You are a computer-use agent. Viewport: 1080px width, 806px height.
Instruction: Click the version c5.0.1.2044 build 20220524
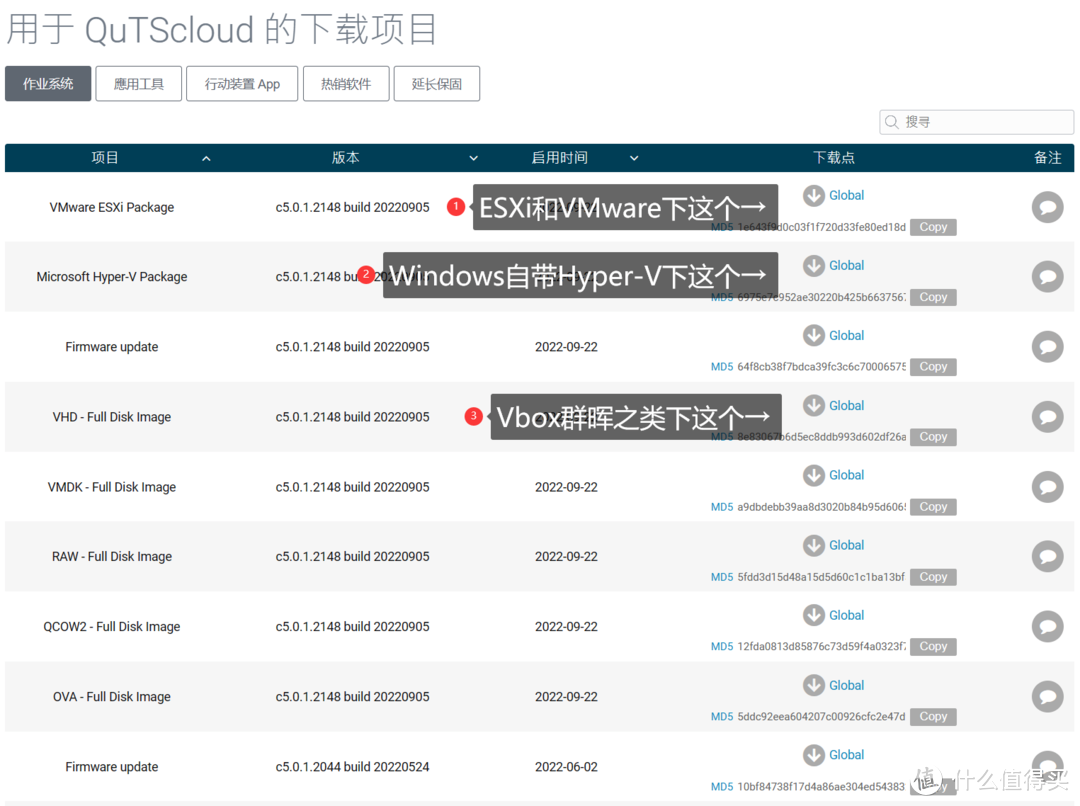[x=352, y=767]
